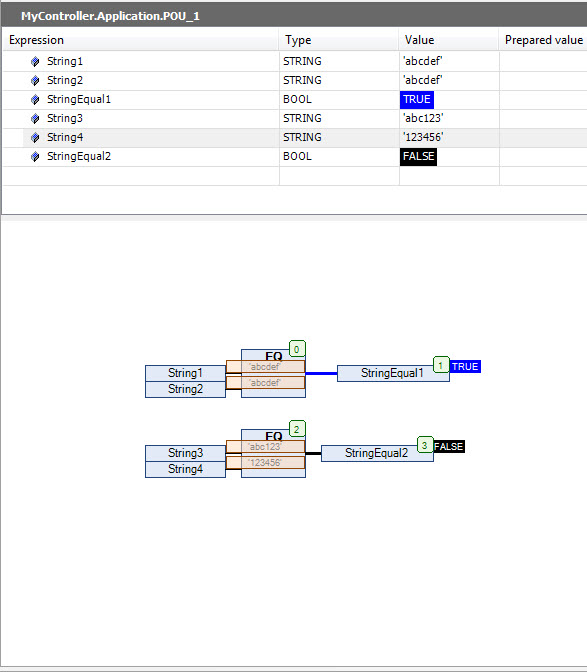The width and height of the screenshot is (587, 672).
Task: Select the first EQ operator box
Action: coord(273,373)
